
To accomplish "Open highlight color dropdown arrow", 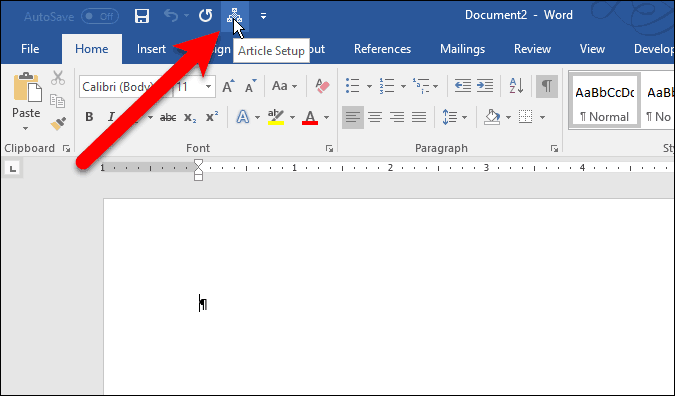I will point(292,118).
